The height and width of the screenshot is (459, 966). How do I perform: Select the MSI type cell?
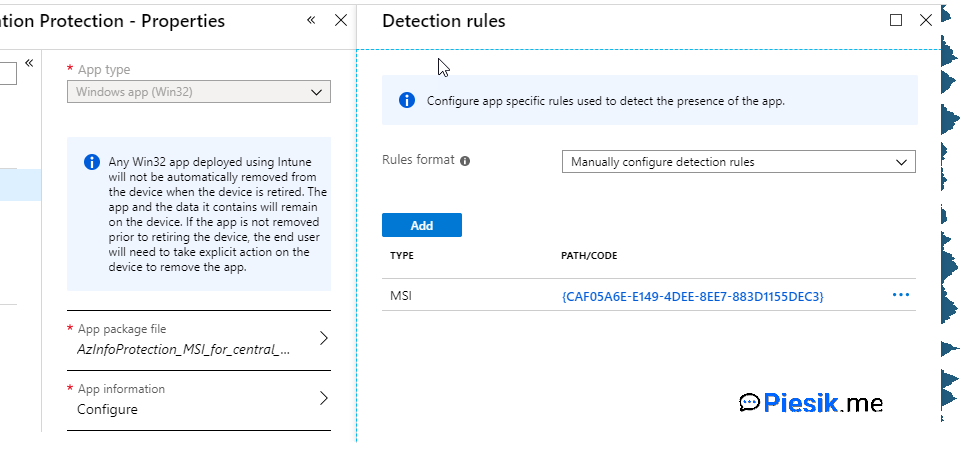point(401,296)
